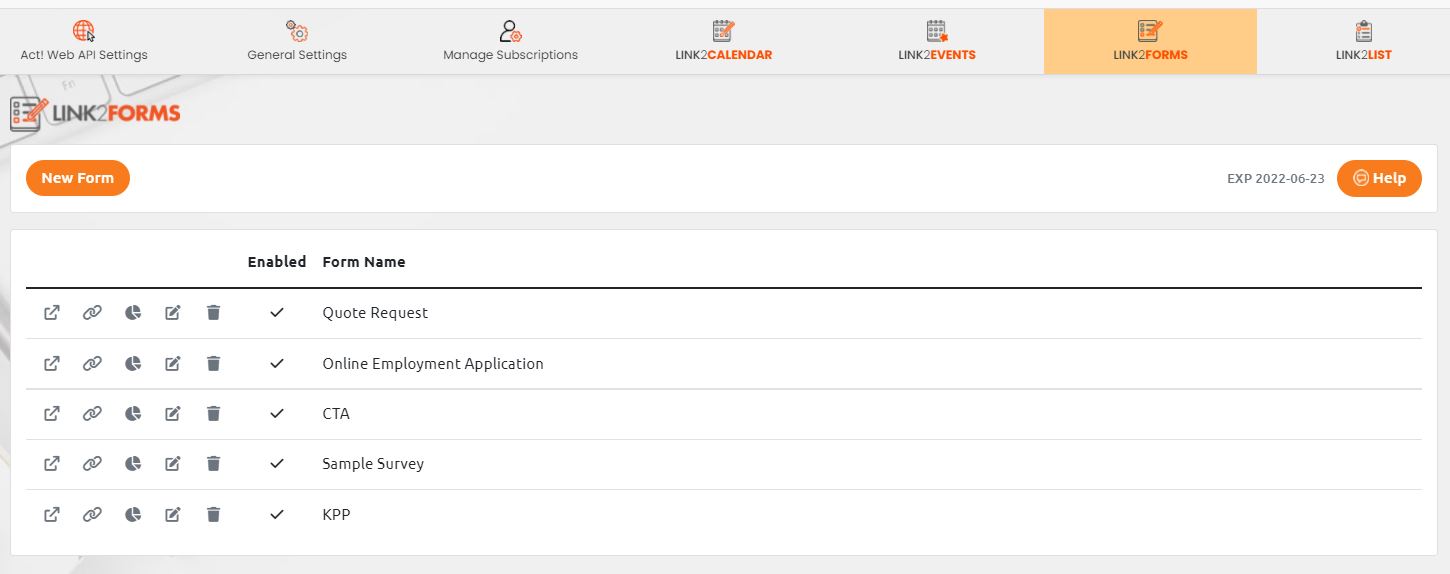The height and width of the screenshot is (574, 1450).
Task: Switch to the LINK2CALENDAR tab
Action: (723, 42)
